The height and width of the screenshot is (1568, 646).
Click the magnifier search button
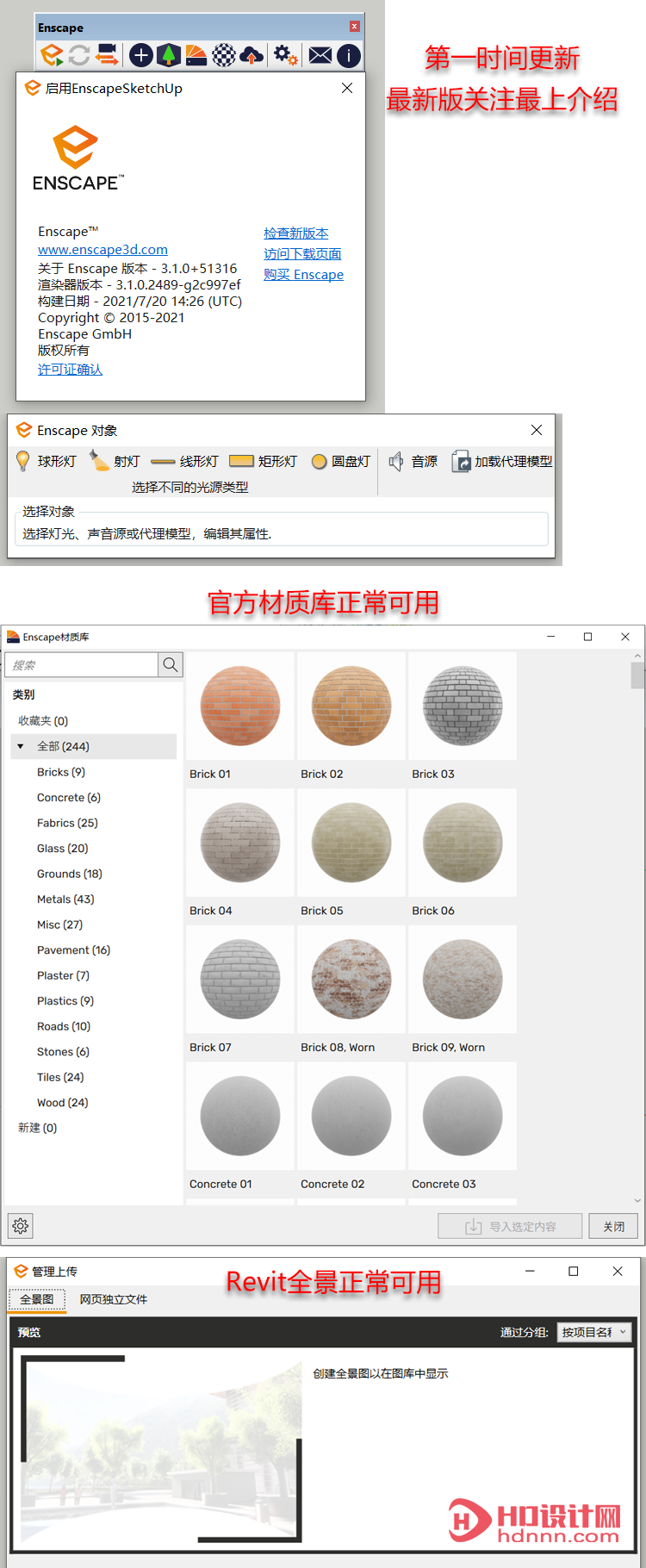171,664
